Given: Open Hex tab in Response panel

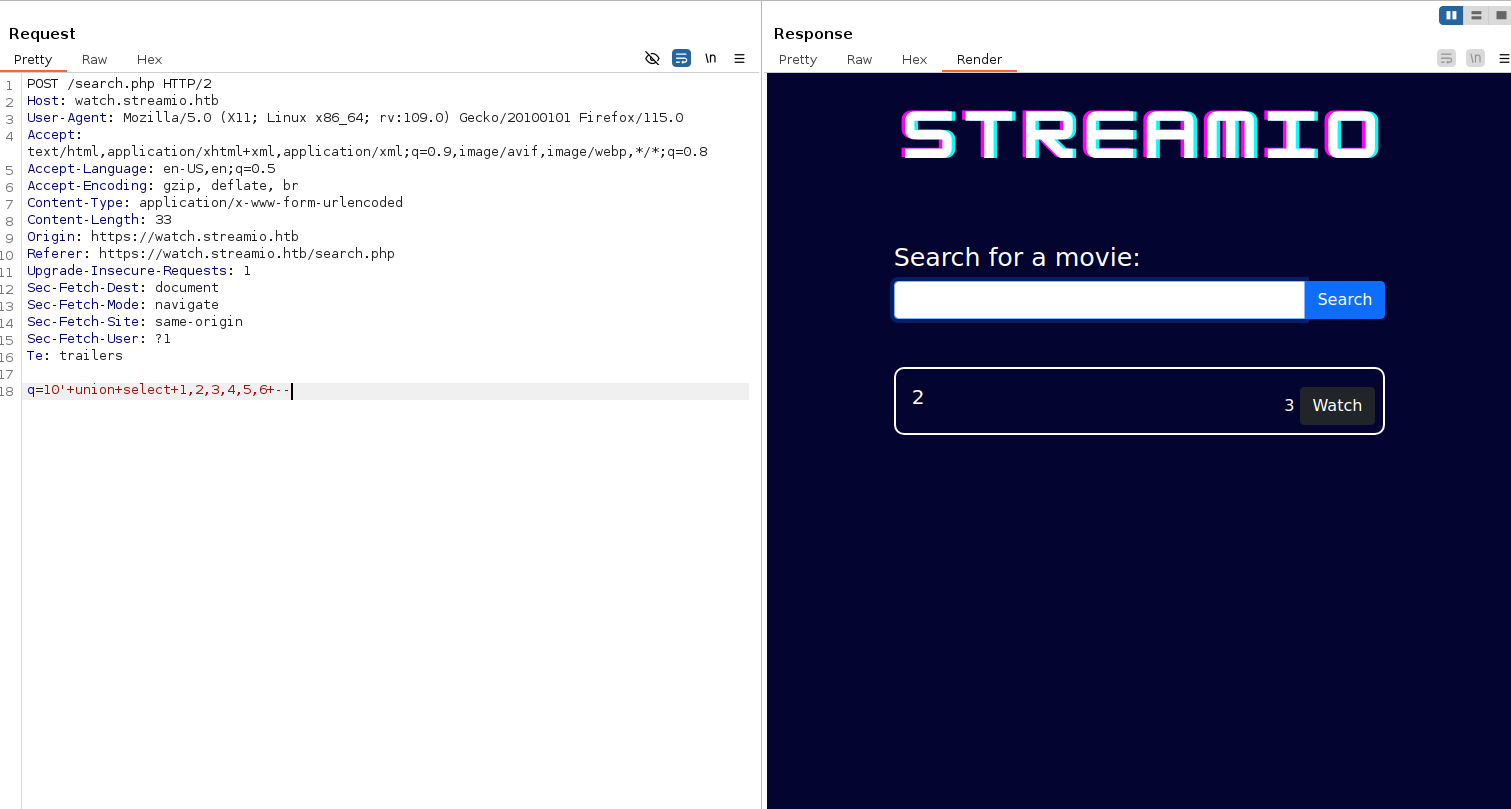Looking at the screenshot, I should tap(914, 60).
